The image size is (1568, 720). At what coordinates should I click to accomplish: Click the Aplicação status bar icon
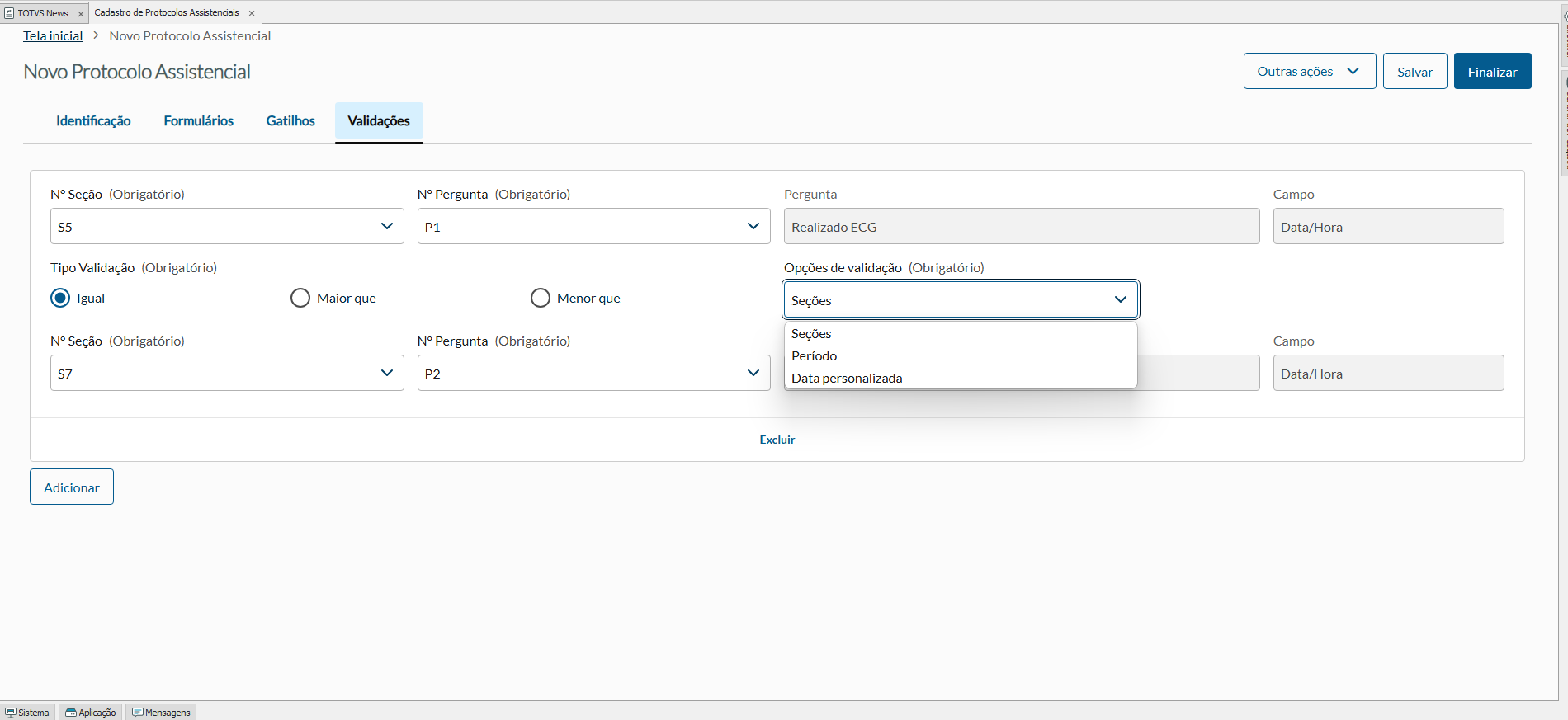pos(71,713)
